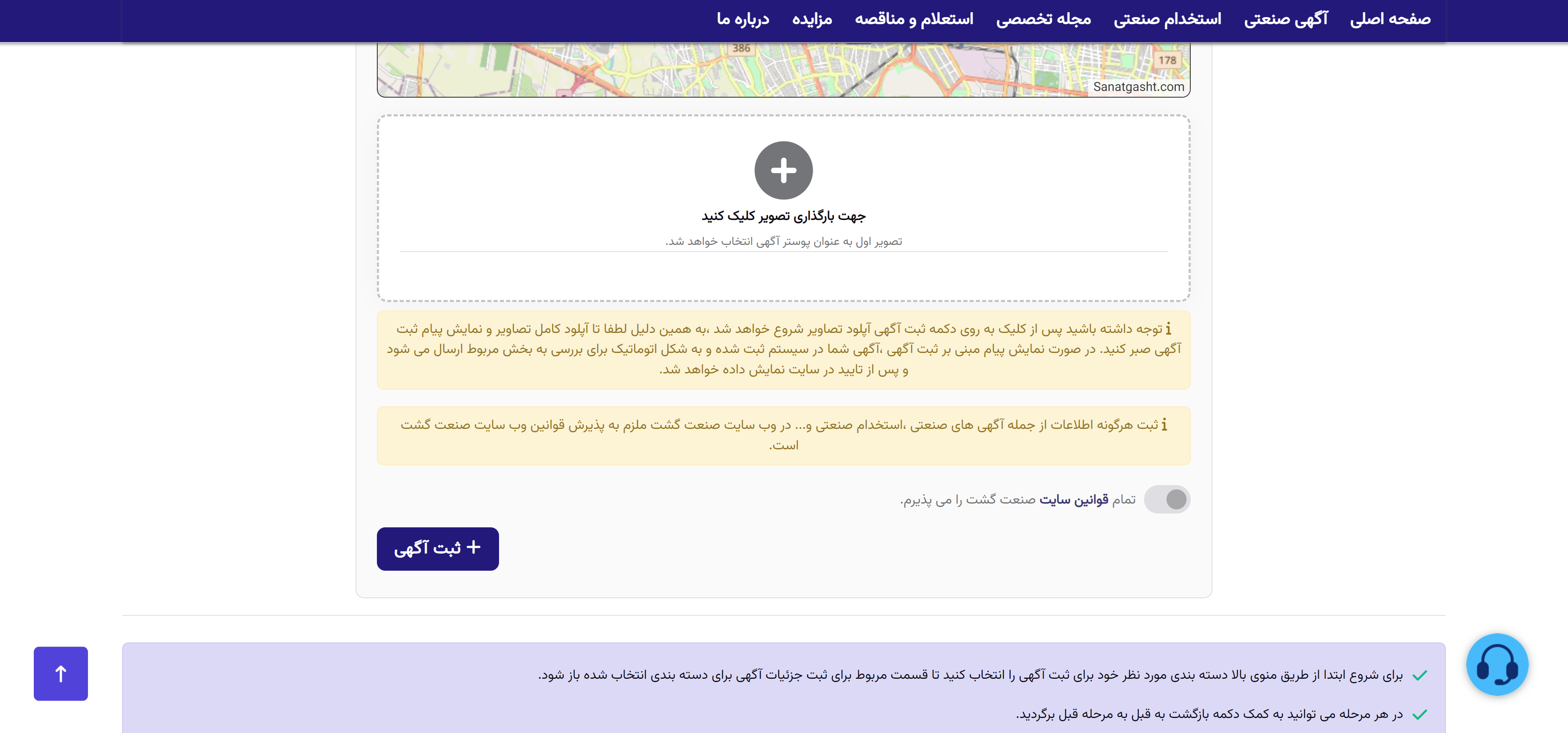Click the scroll-to-top arrow button
Image resolution: width=1568 pixels, height=733 pixels.
(x=61, y=673)
